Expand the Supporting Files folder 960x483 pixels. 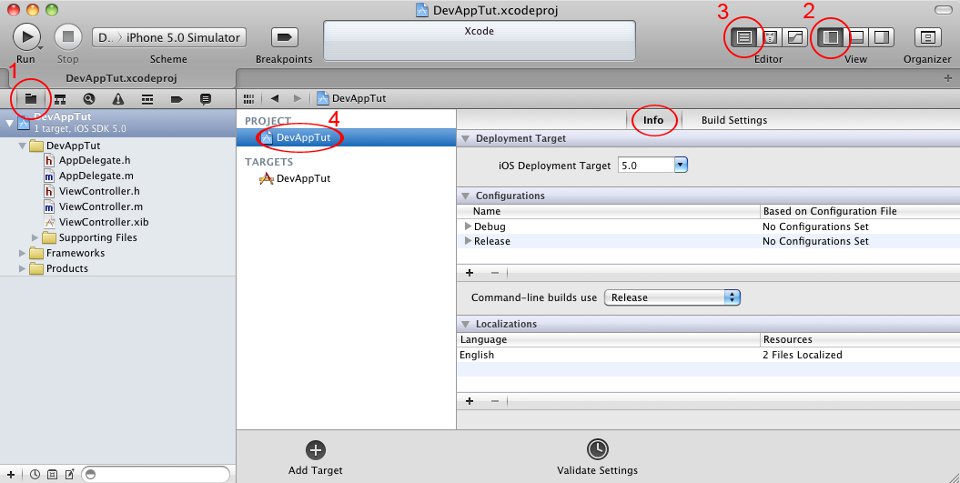click(x=35, y=238)
